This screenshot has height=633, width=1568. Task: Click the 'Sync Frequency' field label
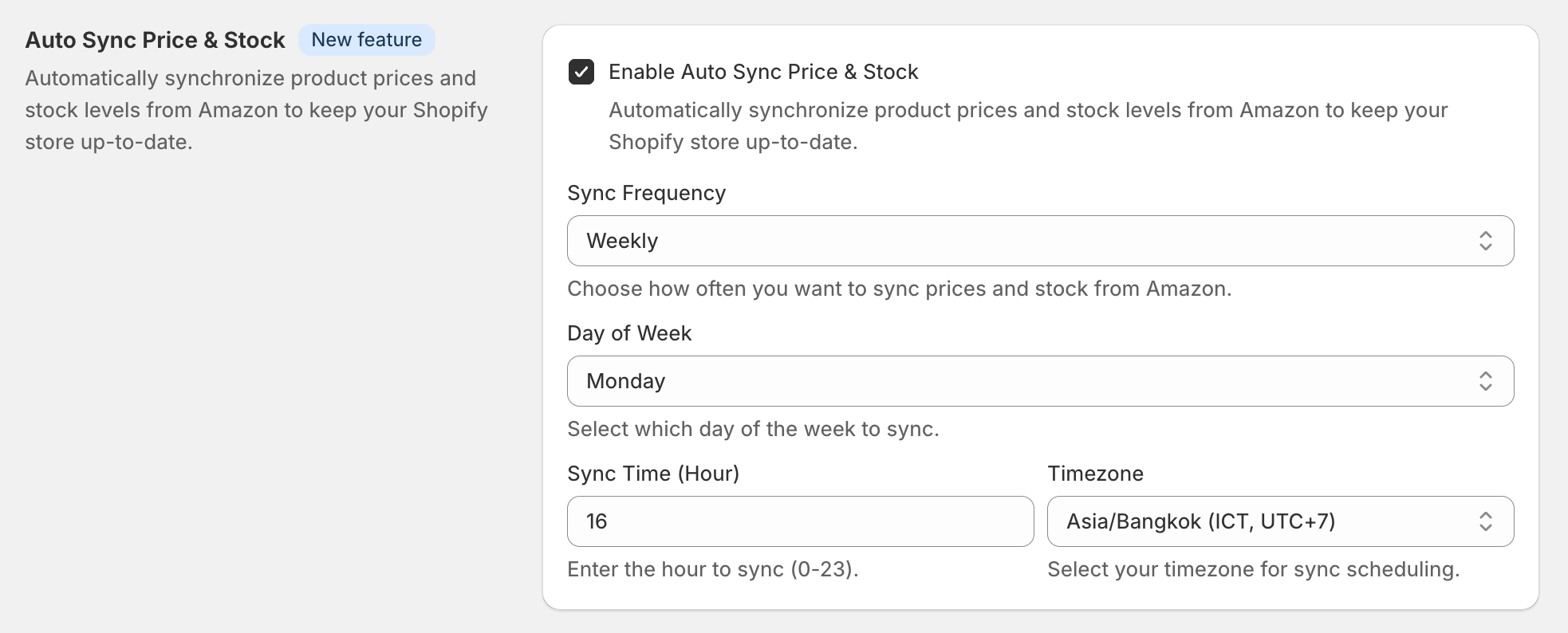647,193
